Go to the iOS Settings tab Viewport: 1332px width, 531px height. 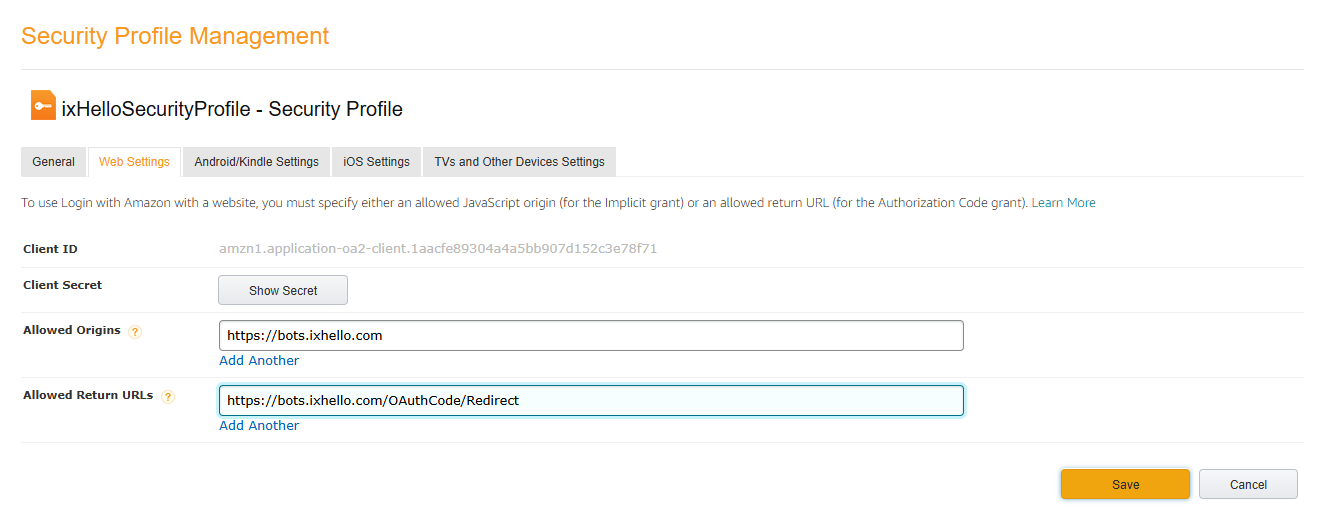click(x=376, y=162)
